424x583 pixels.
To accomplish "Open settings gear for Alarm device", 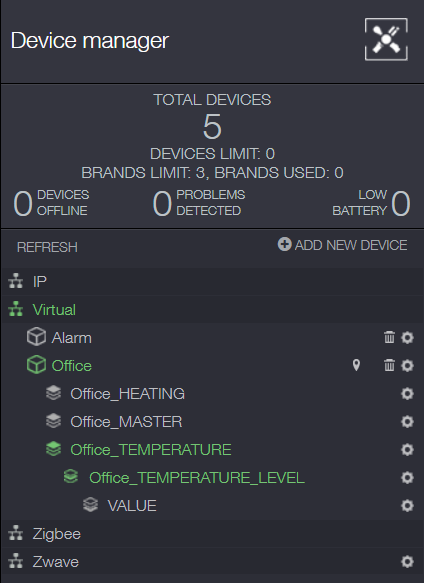I will tap(407, 338).
